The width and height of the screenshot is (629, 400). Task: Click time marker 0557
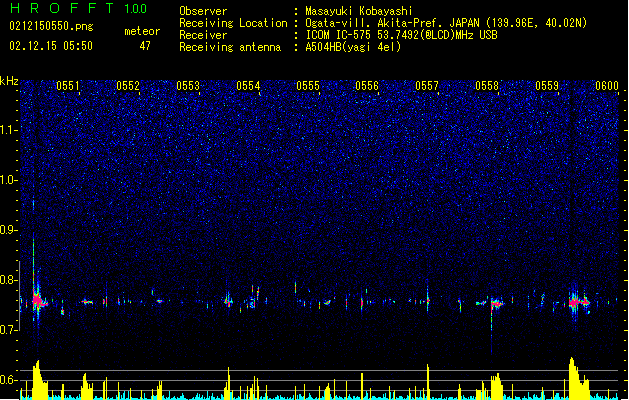click(x=427, y=86)
